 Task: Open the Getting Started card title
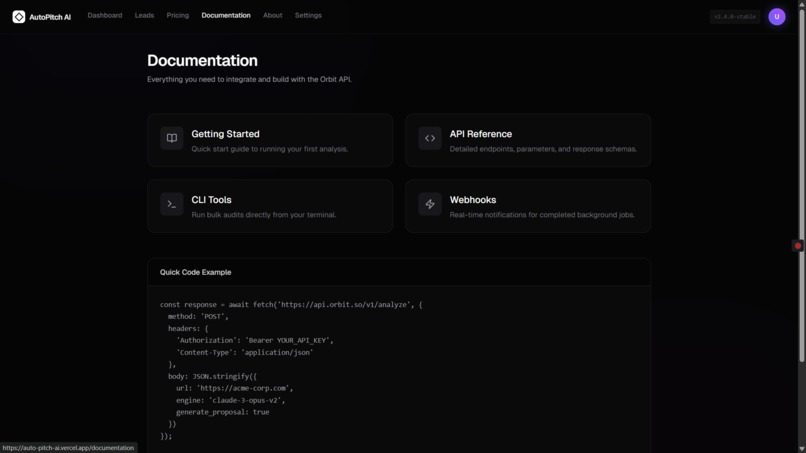tap(225, 134)
